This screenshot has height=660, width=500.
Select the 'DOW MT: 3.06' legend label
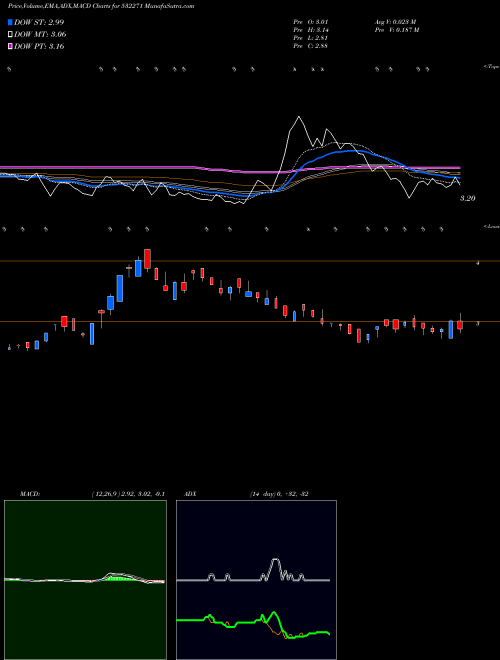coord(40,35)
